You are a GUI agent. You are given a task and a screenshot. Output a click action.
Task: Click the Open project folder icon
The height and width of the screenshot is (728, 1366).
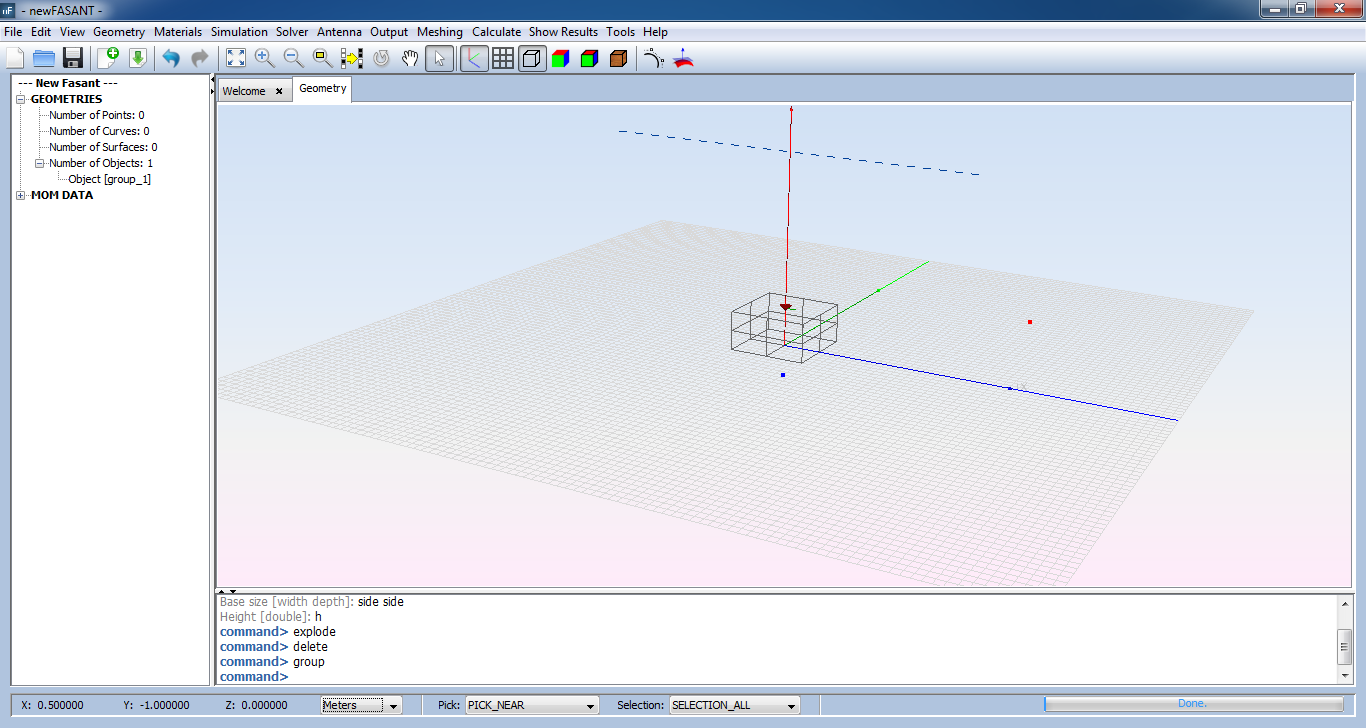coord(44,58)
